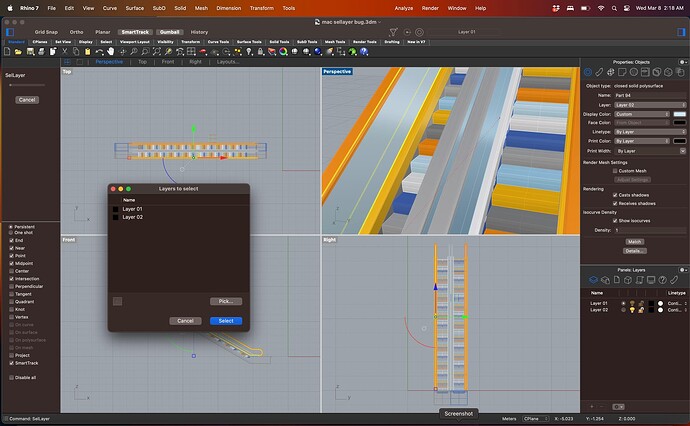This screenshot has height=426, width=690.
Task: Expand the Print Width combo box
Action: (x=683, y=151)
